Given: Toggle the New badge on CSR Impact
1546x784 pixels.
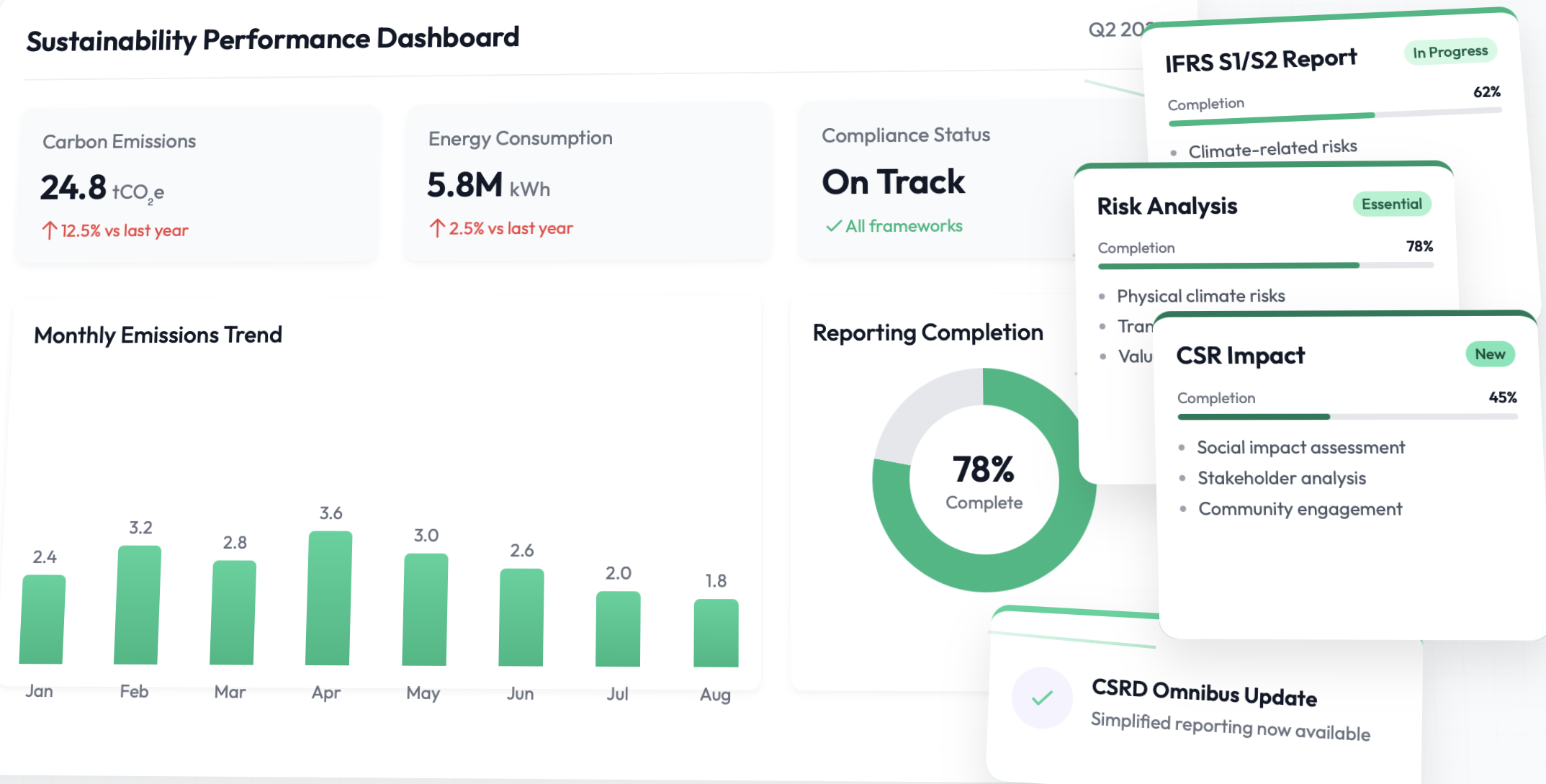Looking at the screenshot, I should pyautogui.click(x=1490, y=353).
